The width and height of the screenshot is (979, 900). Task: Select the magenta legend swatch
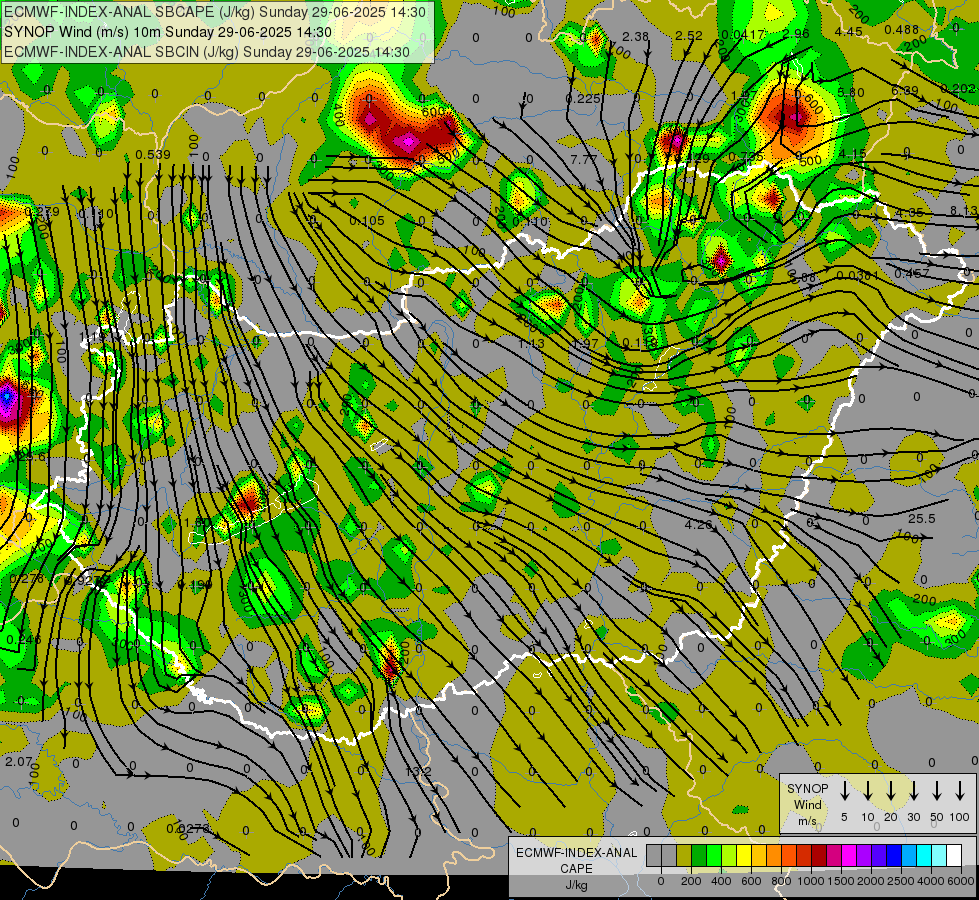[x=849, y=856]
